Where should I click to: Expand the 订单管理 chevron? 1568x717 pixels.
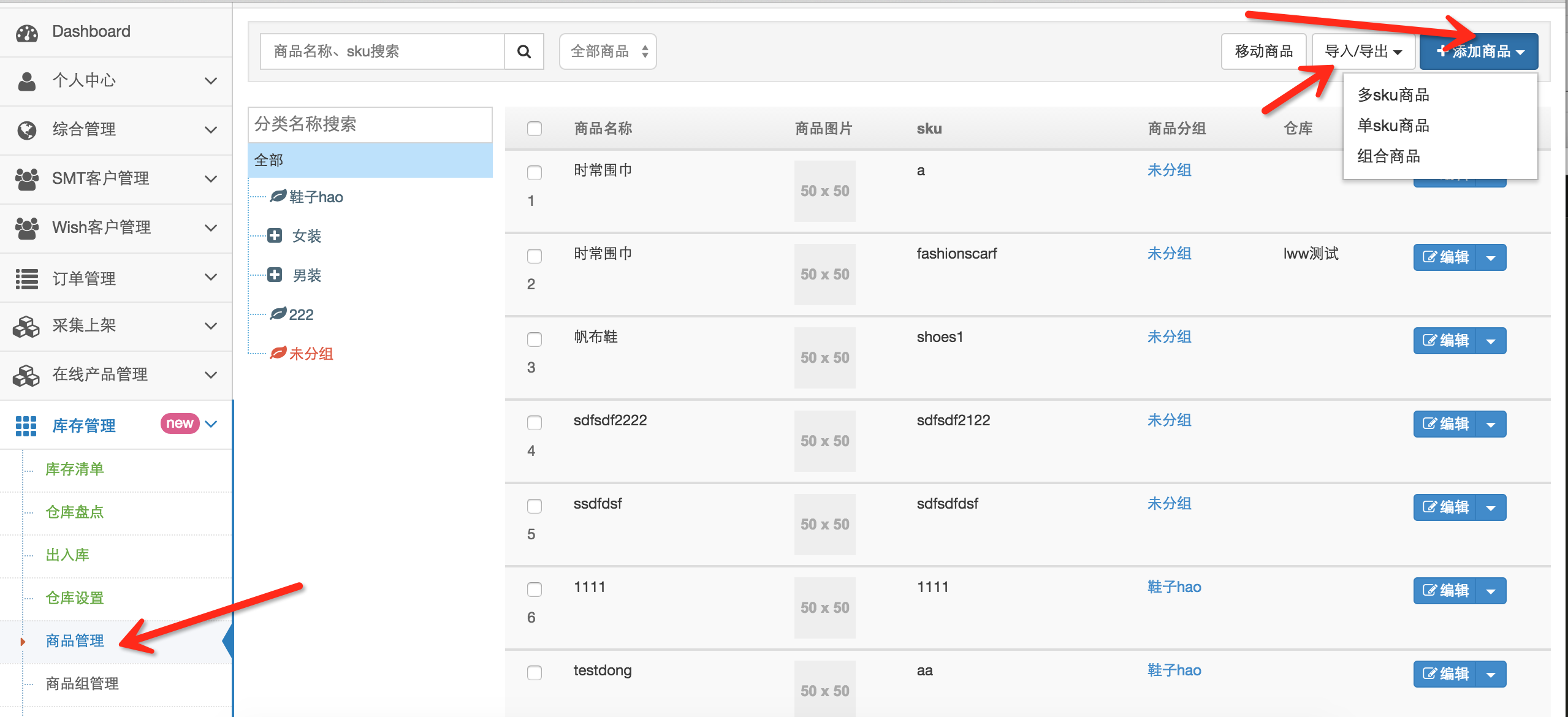pos(211,277)
